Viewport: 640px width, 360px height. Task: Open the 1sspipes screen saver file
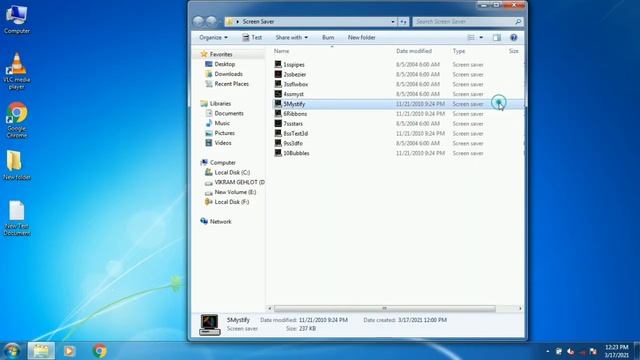tap(294, 64)
